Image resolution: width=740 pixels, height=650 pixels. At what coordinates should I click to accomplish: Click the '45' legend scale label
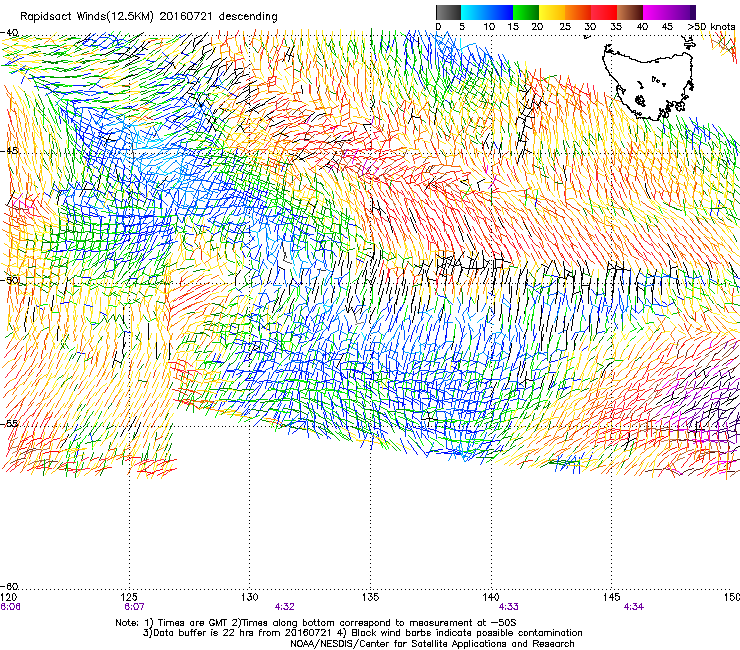point(667,27)
